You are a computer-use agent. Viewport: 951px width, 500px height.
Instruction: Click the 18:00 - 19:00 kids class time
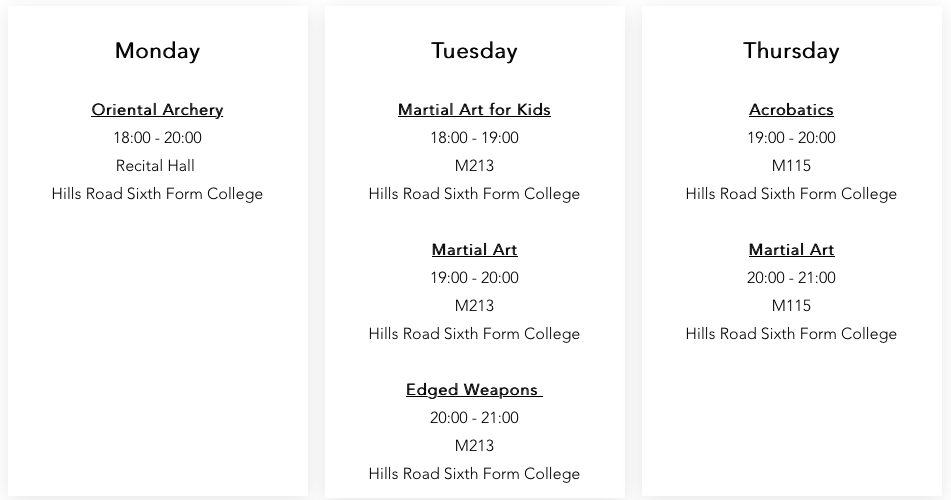coord(474,138)
